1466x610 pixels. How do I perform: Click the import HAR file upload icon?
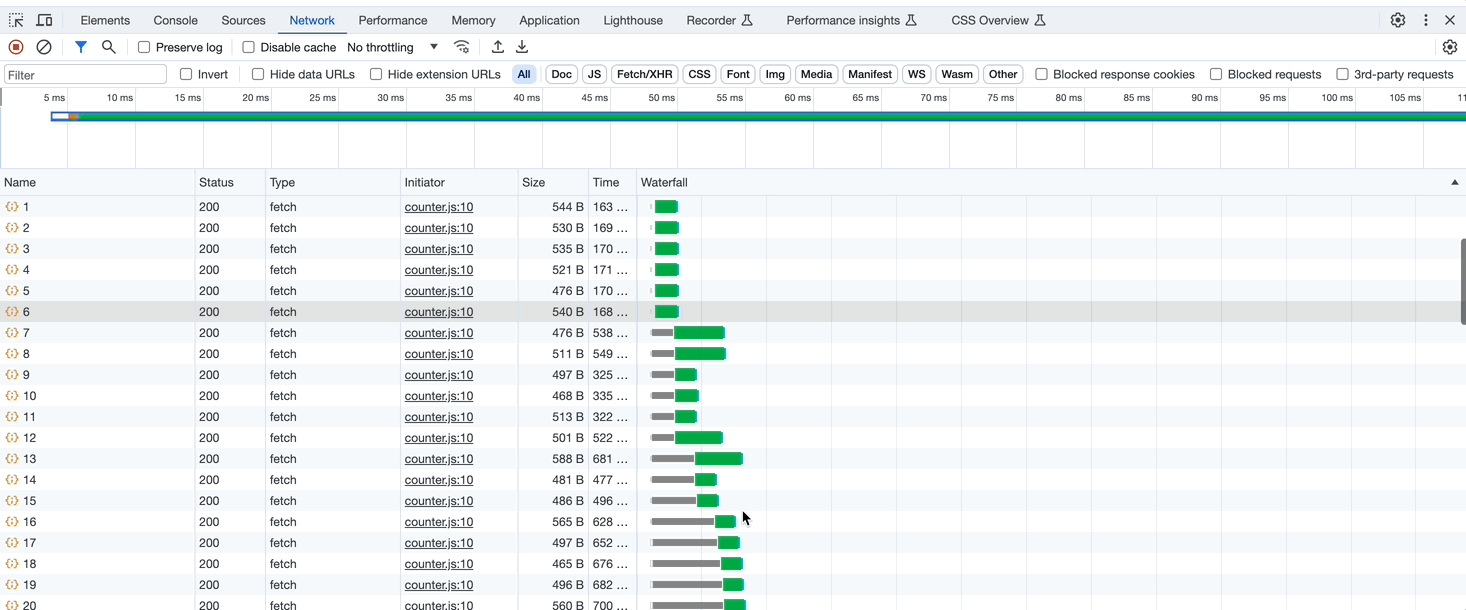tap(498, 47)
